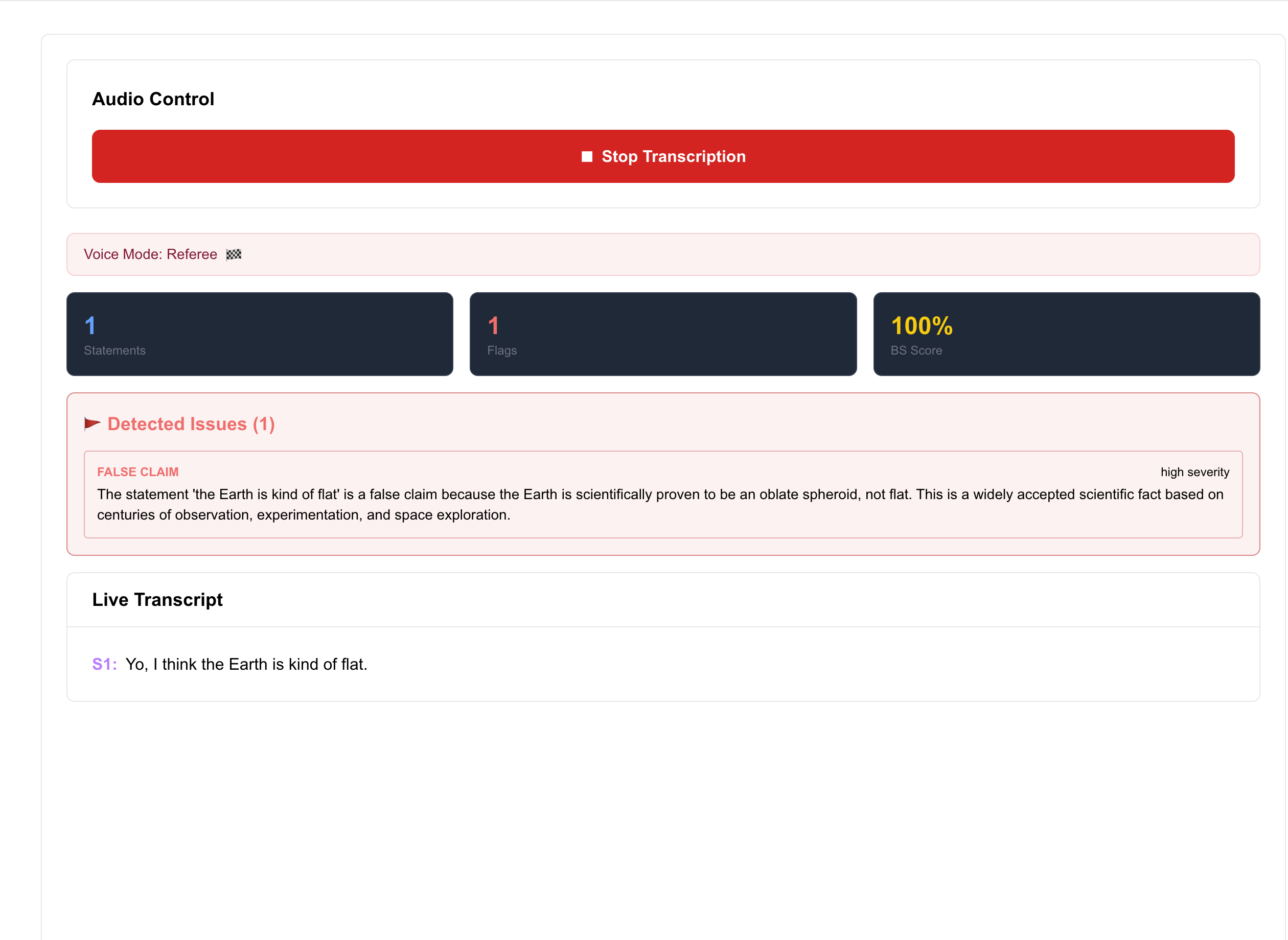Click the high severity tag
1288x940 pixels.
(1194, 472)
